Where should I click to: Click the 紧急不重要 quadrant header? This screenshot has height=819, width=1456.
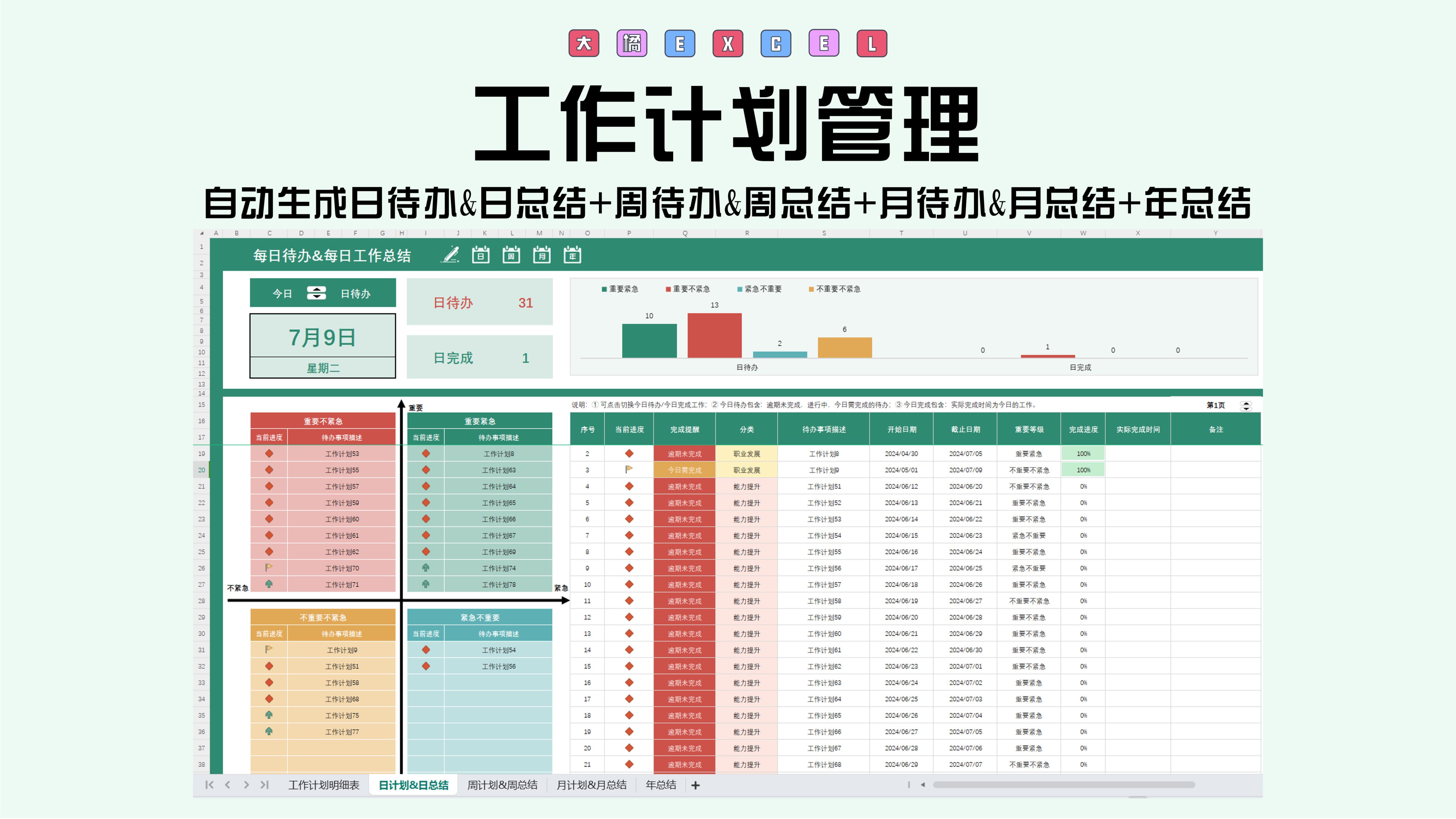pyautogui.click(x=479, y=617)
